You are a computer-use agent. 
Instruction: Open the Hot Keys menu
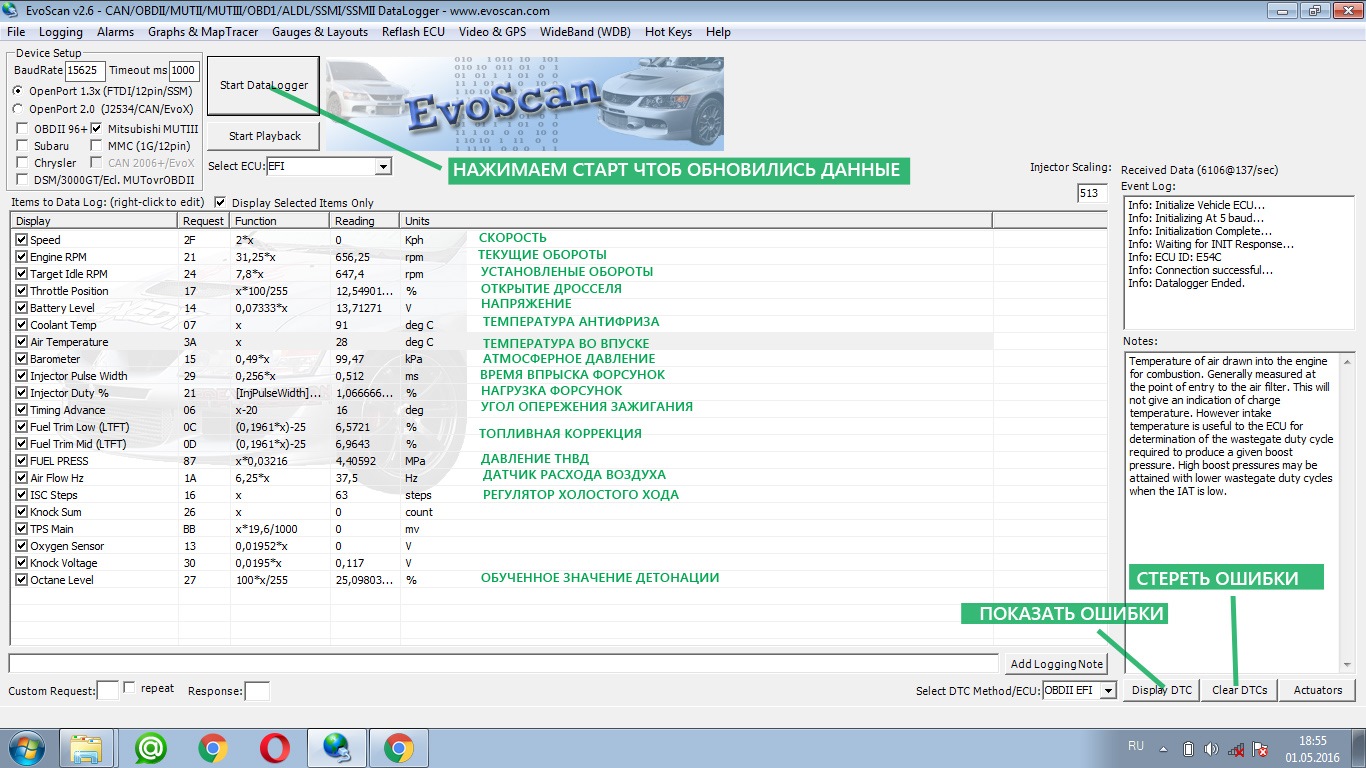668,32
